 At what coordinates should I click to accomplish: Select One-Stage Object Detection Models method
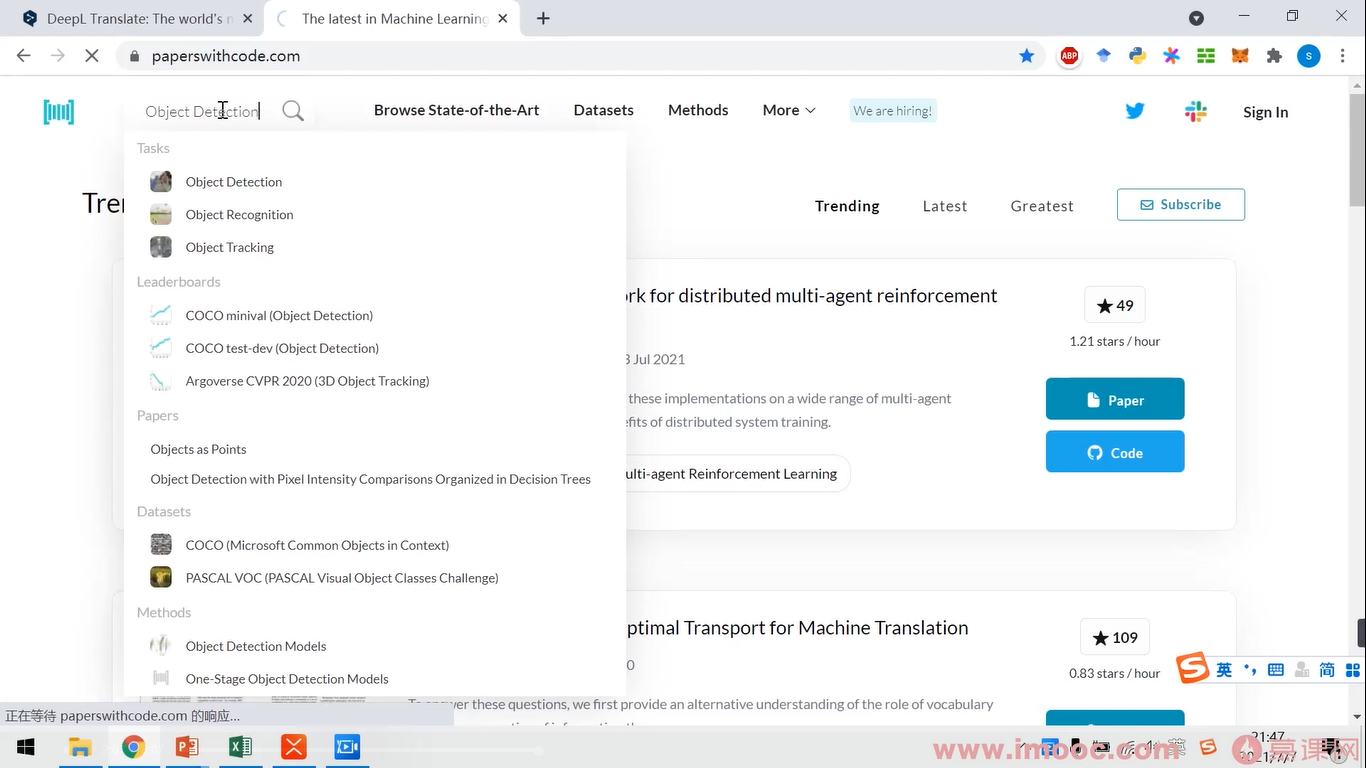pyautogui.click(x=287, y=680)
